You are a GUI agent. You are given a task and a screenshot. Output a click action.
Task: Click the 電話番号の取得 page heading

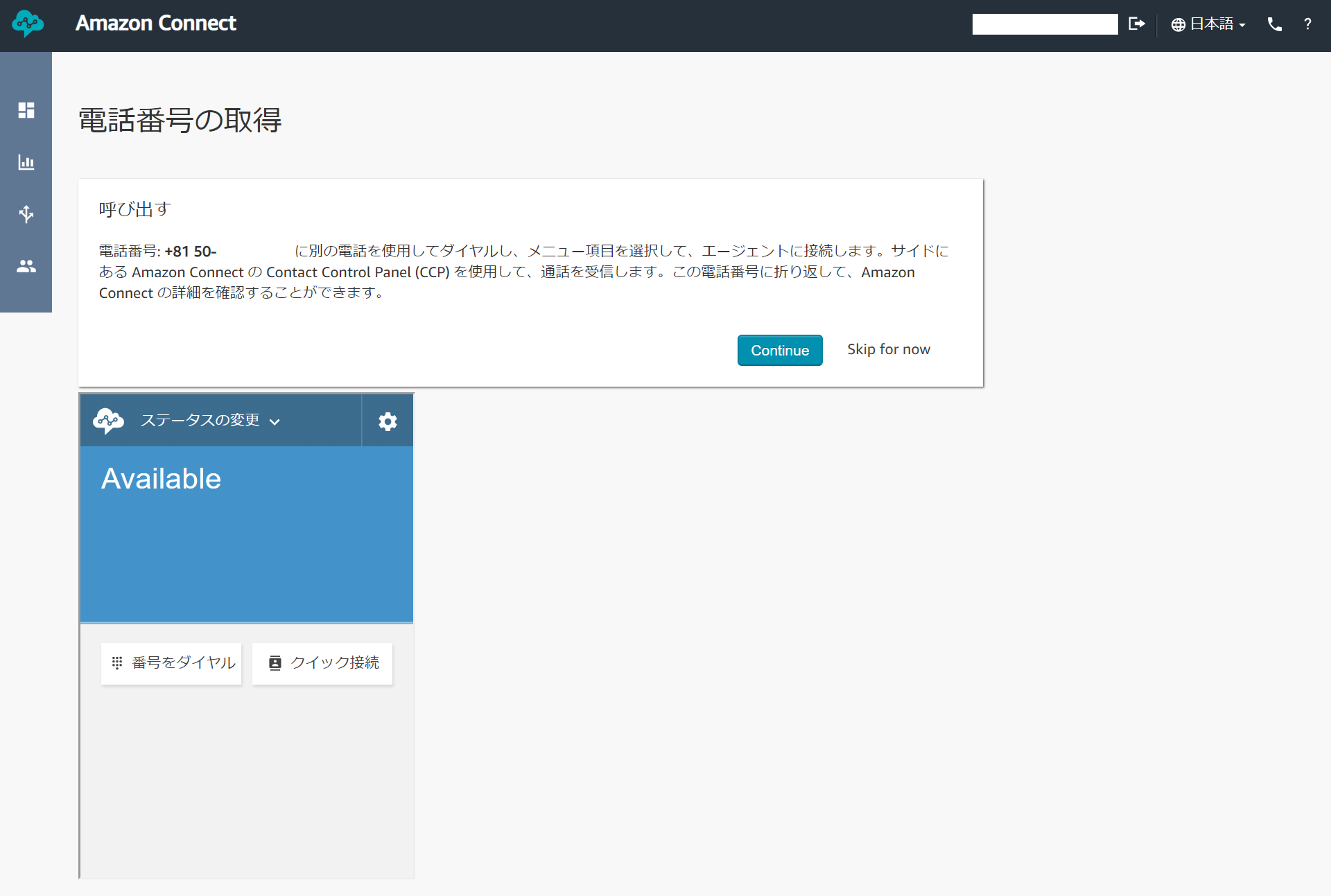click(x=180, y=121)
